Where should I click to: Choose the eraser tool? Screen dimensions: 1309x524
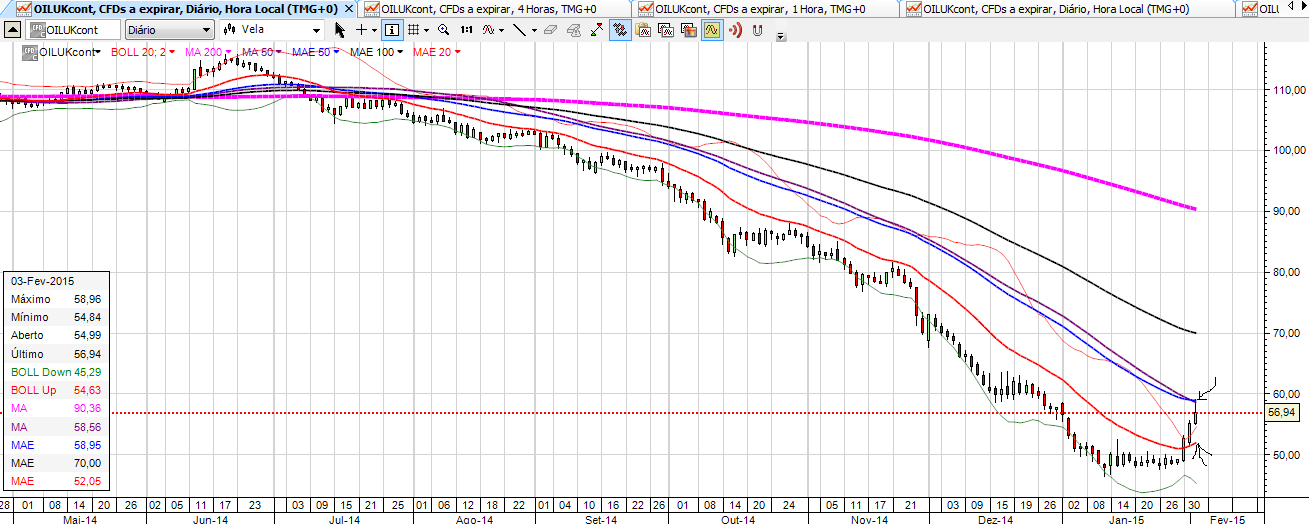(551, 30)
